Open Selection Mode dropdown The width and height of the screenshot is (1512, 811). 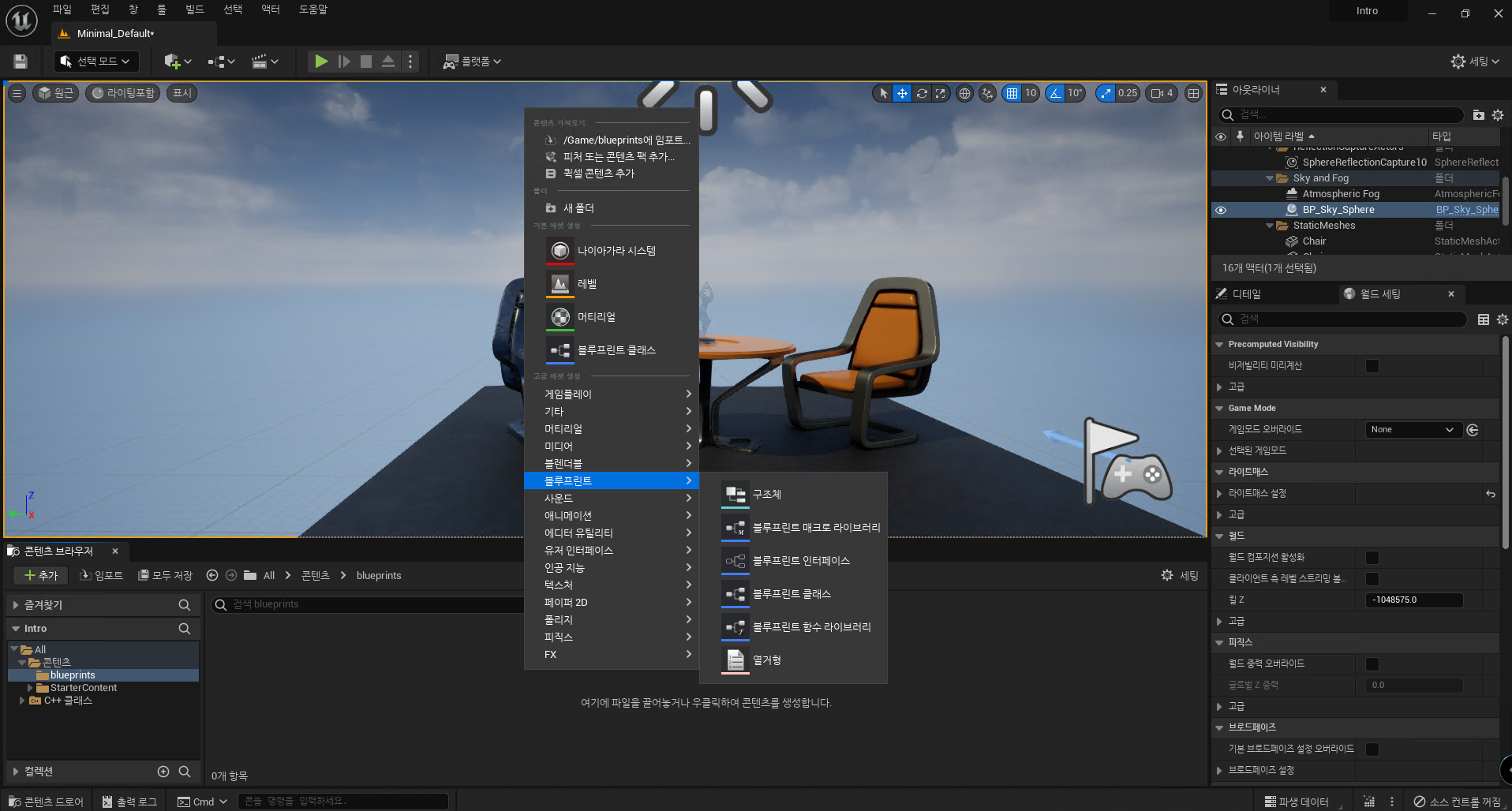(x=96, y=62)
